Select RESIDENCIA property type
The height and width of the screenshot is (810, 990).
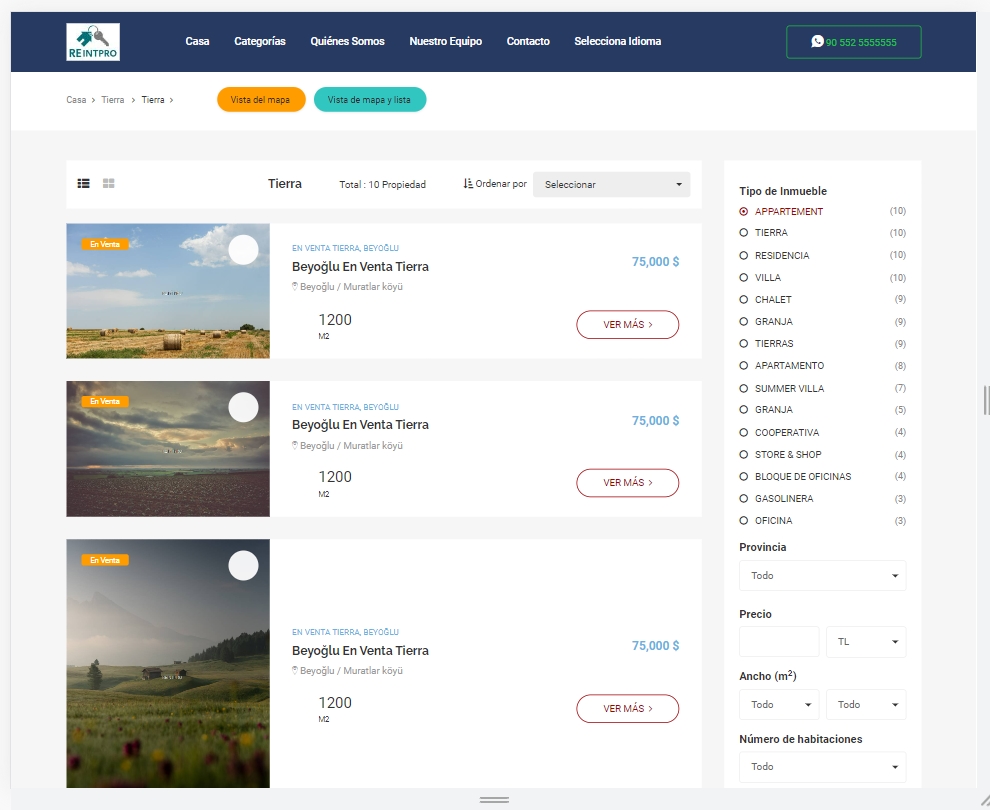pyautogui.click(x=775, y=256)
